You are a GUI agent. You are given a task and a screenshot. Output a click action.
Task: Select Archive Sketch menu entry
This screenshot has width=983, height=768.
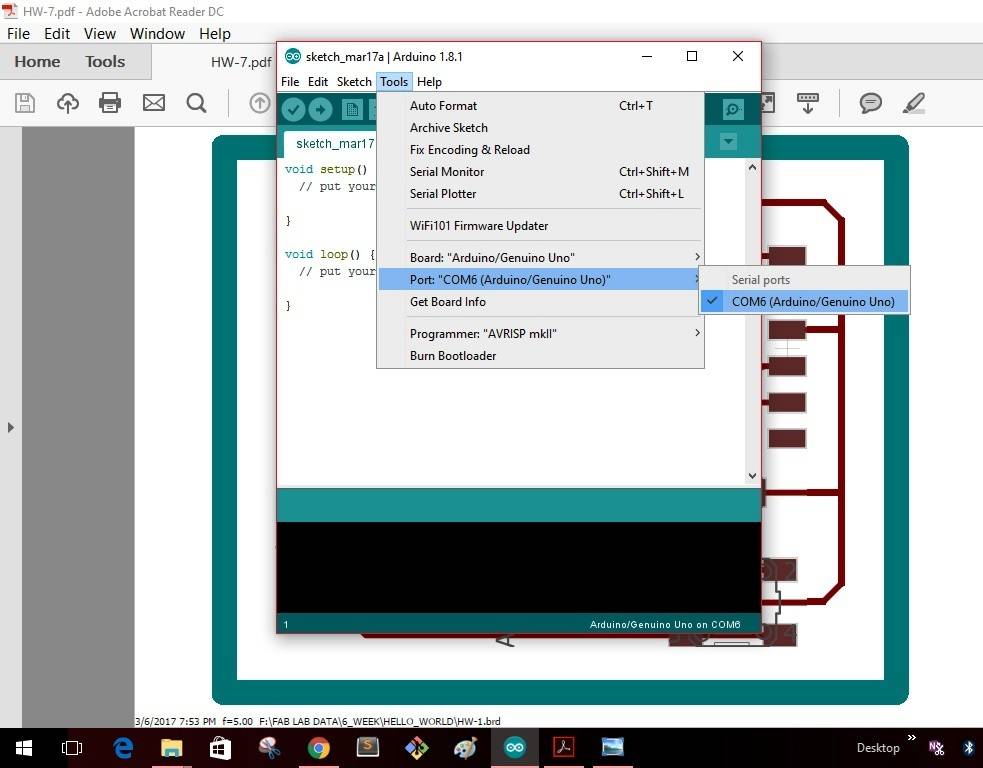tap(540, 128)
